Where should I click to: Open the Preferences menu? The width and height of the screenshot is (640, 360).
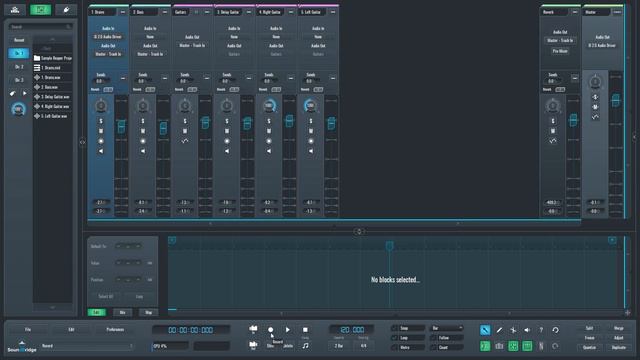115,329
